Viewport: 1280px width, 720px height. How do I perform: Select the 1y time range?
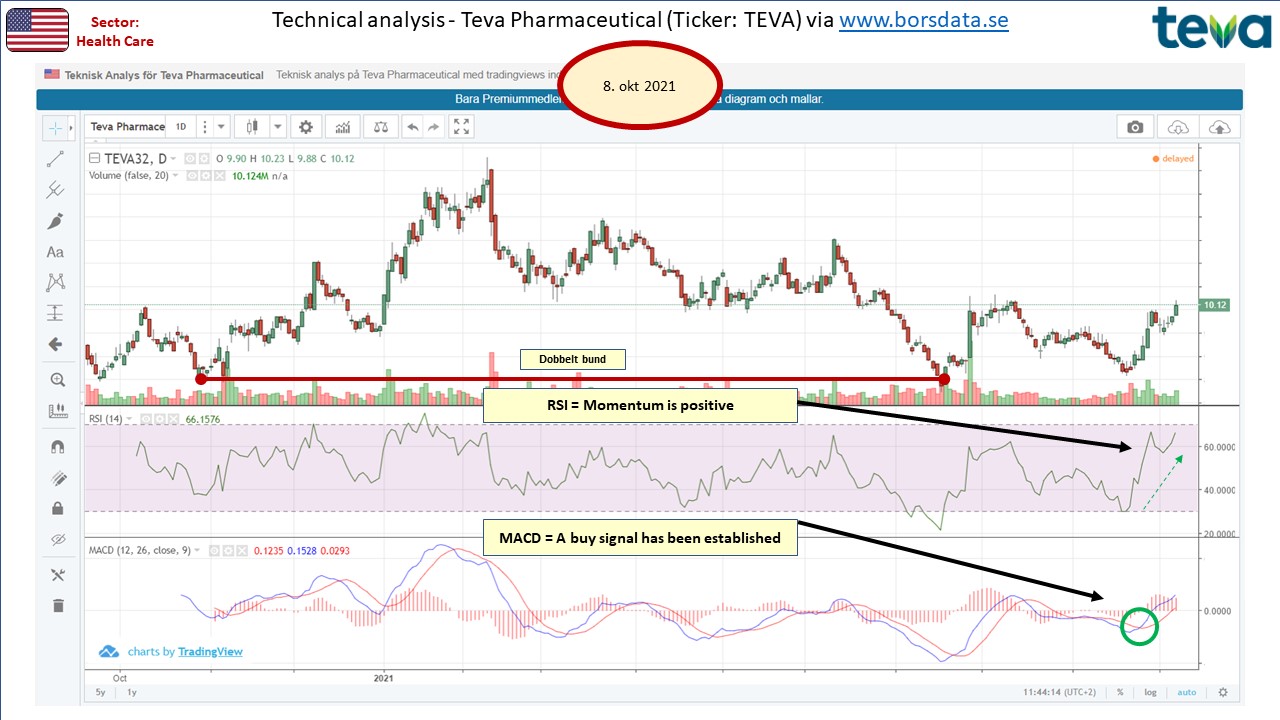(x=131, y=692)
